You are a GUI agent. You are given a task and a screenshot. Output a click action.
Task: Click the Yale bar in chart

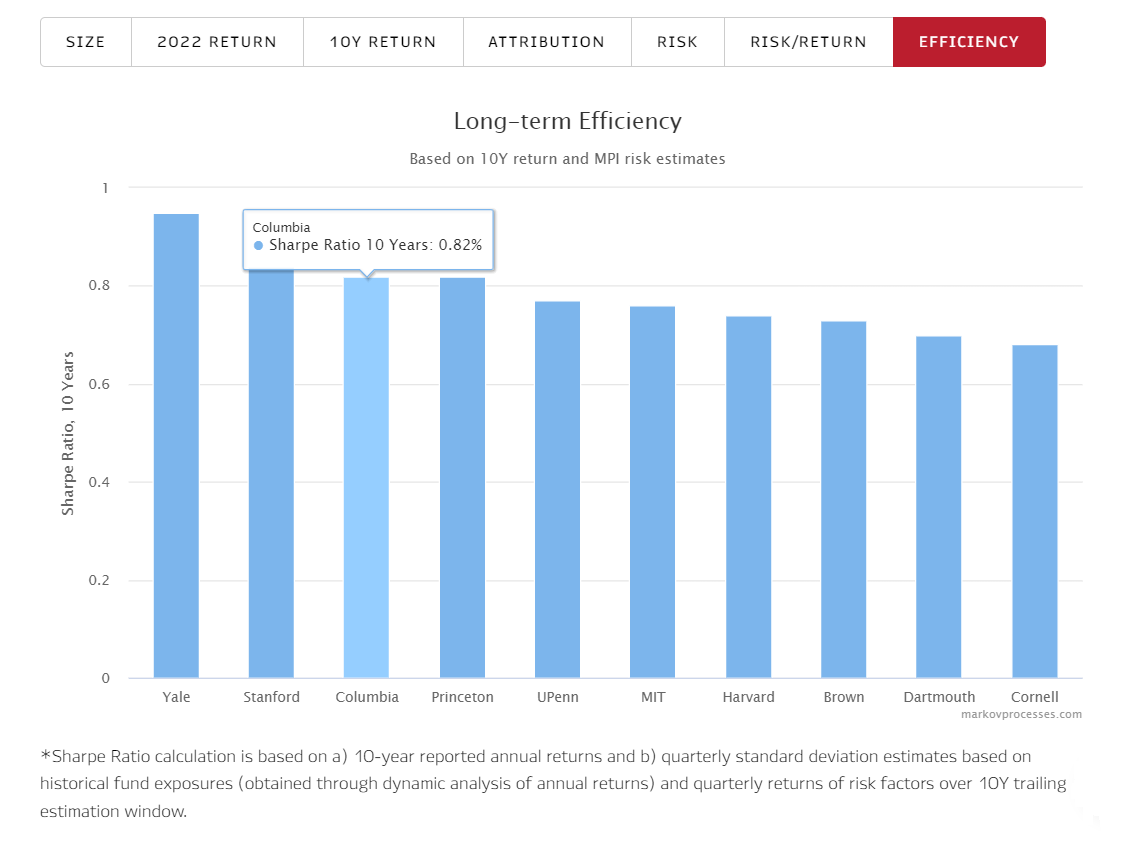click(x=176, y=445)
